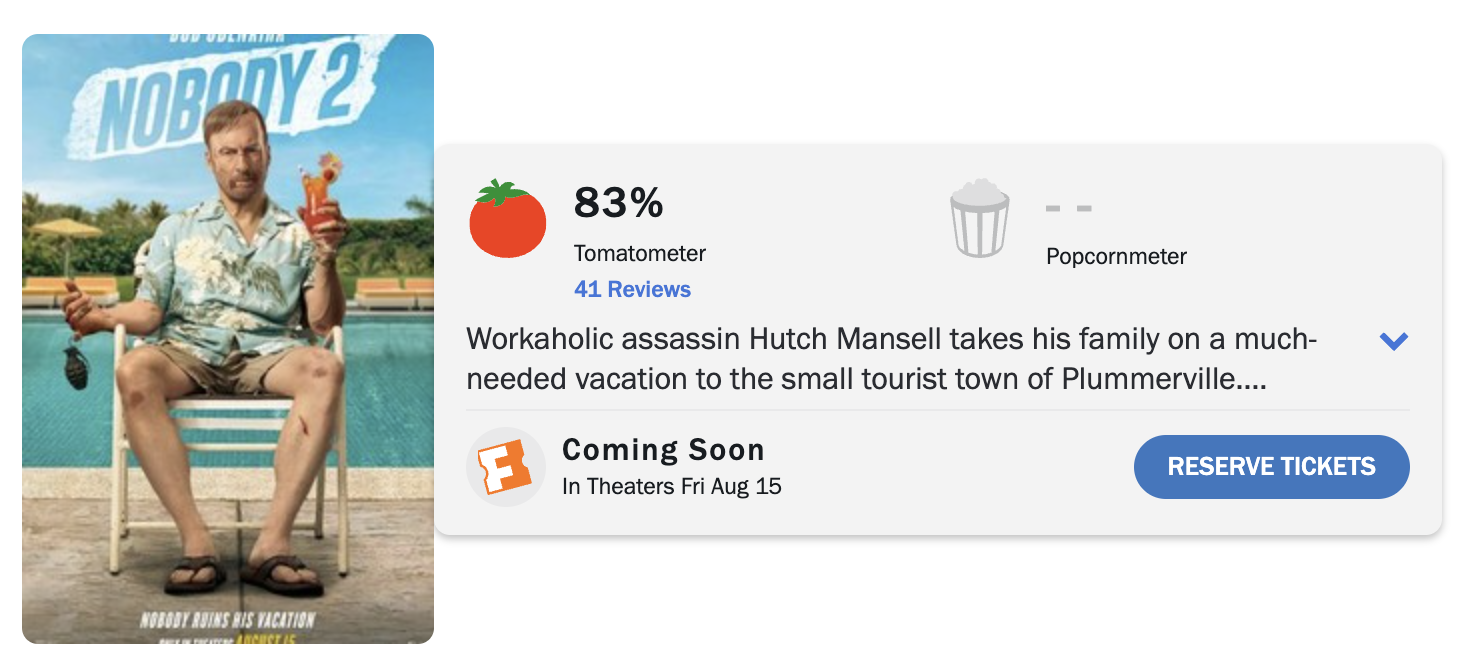Expand the synopsis with the blue chevron

pyautogui.click(x=1393, y=341)
